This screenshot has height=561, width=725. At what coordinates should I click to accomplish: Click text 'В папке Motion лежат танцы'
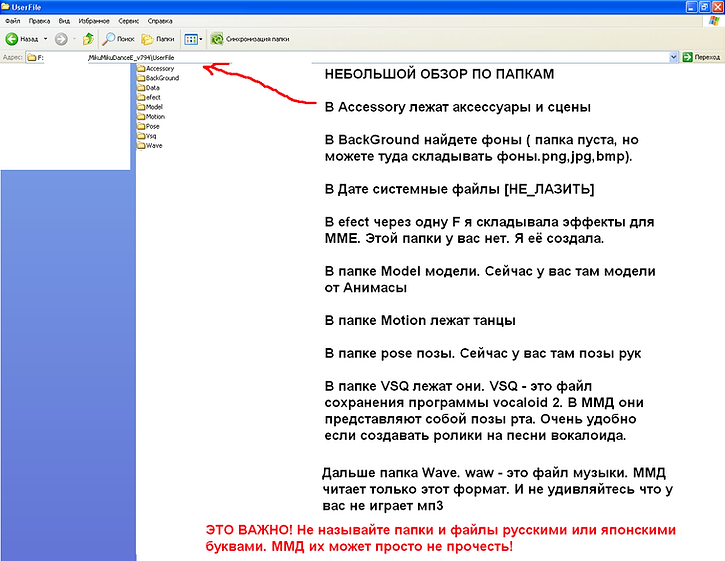[x=420, y=321]
